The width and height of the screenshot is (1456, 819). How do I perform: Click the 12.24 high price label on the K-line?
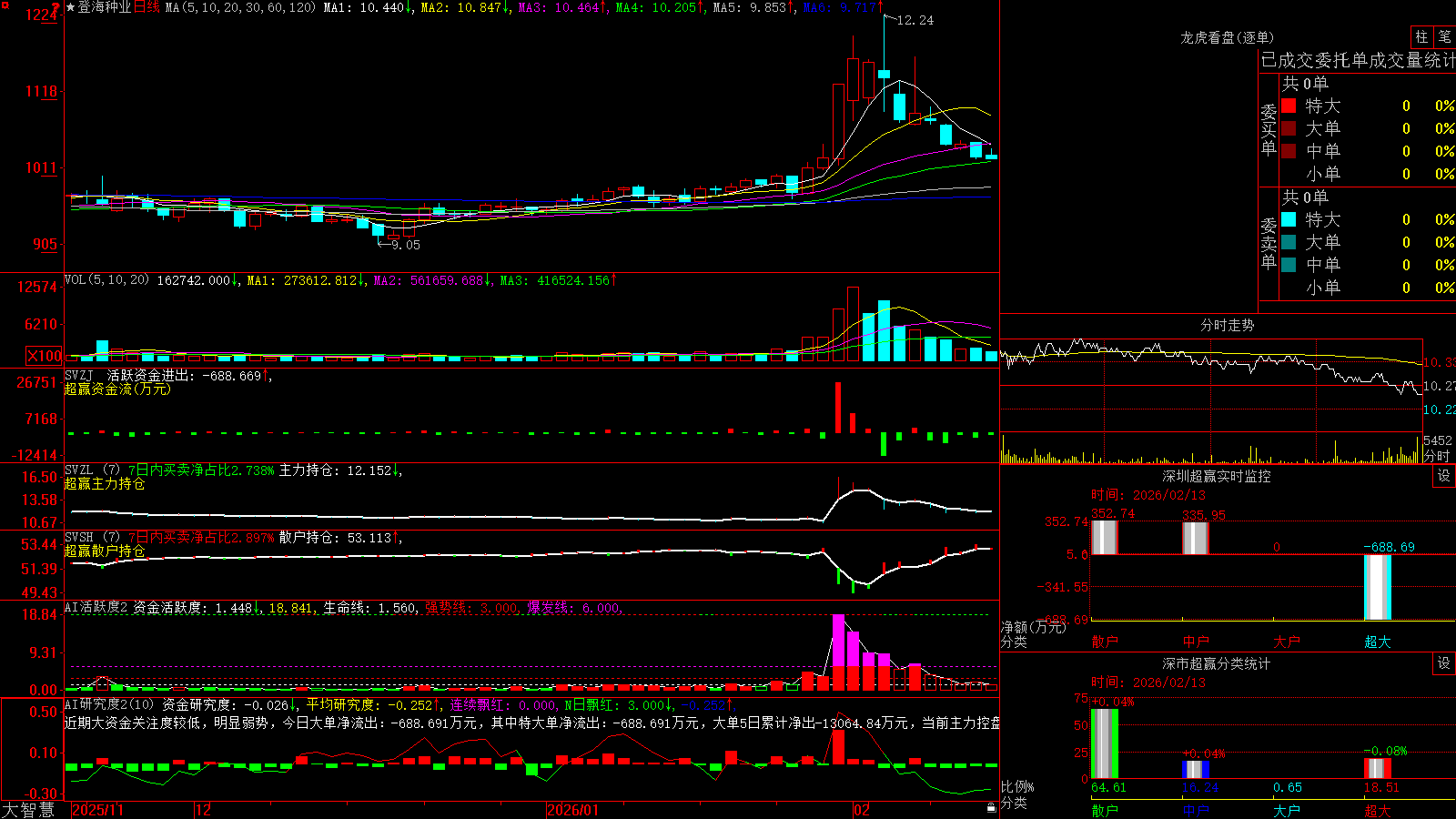click(x=915, y=20)
